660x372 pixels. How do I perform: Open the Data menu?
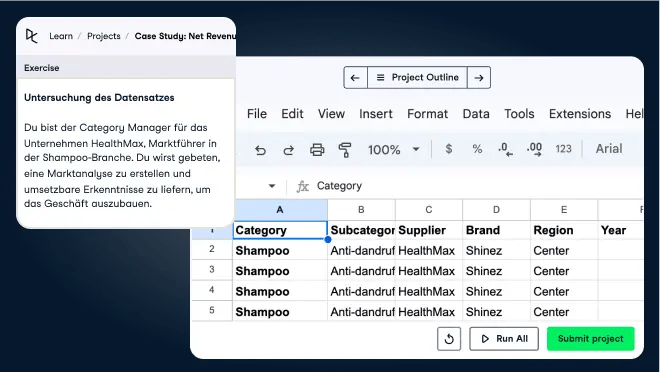tap(476, 114)
